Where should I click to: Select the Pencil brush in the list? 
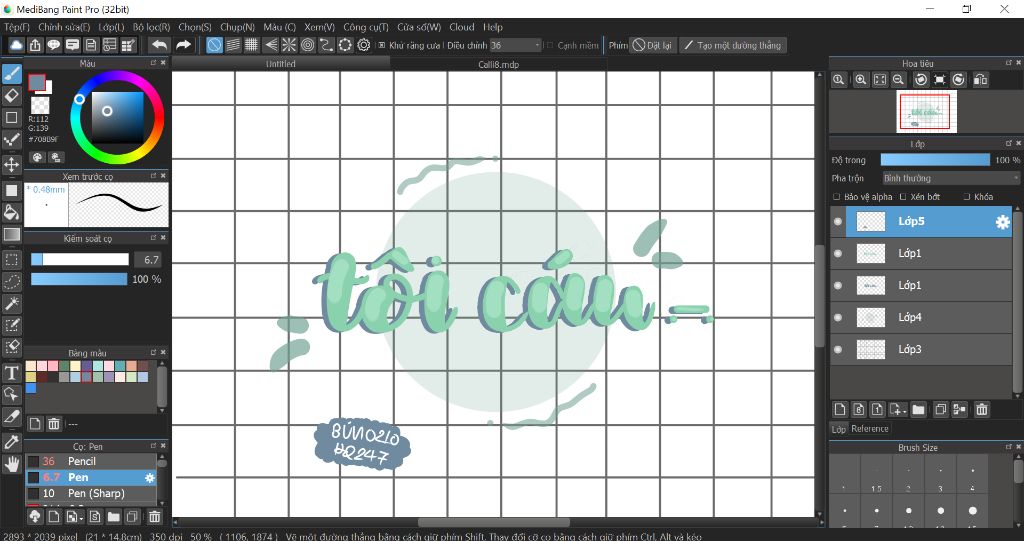[91, 461]
